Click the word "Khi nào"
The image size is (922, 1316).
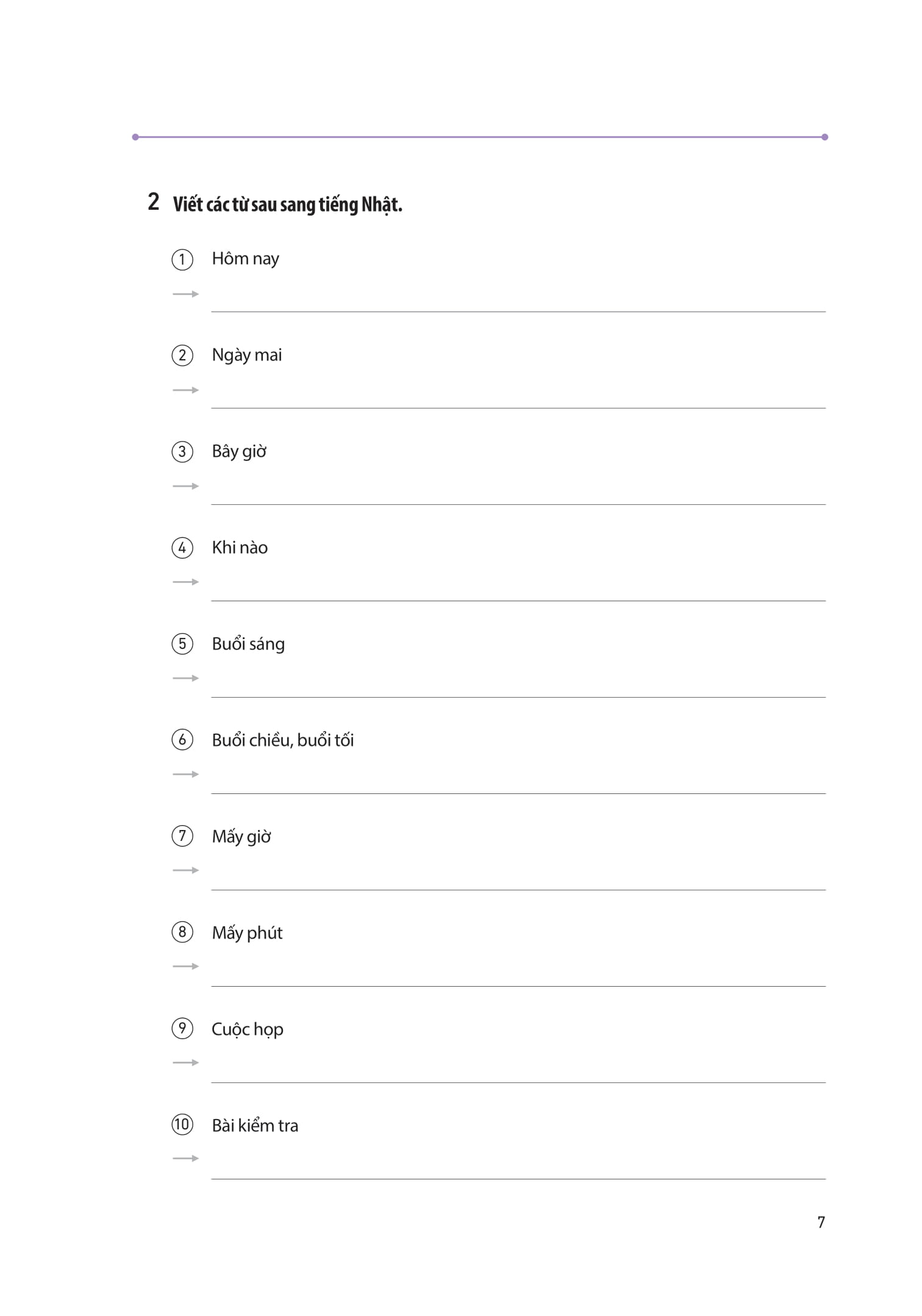(x=240, y=548)
